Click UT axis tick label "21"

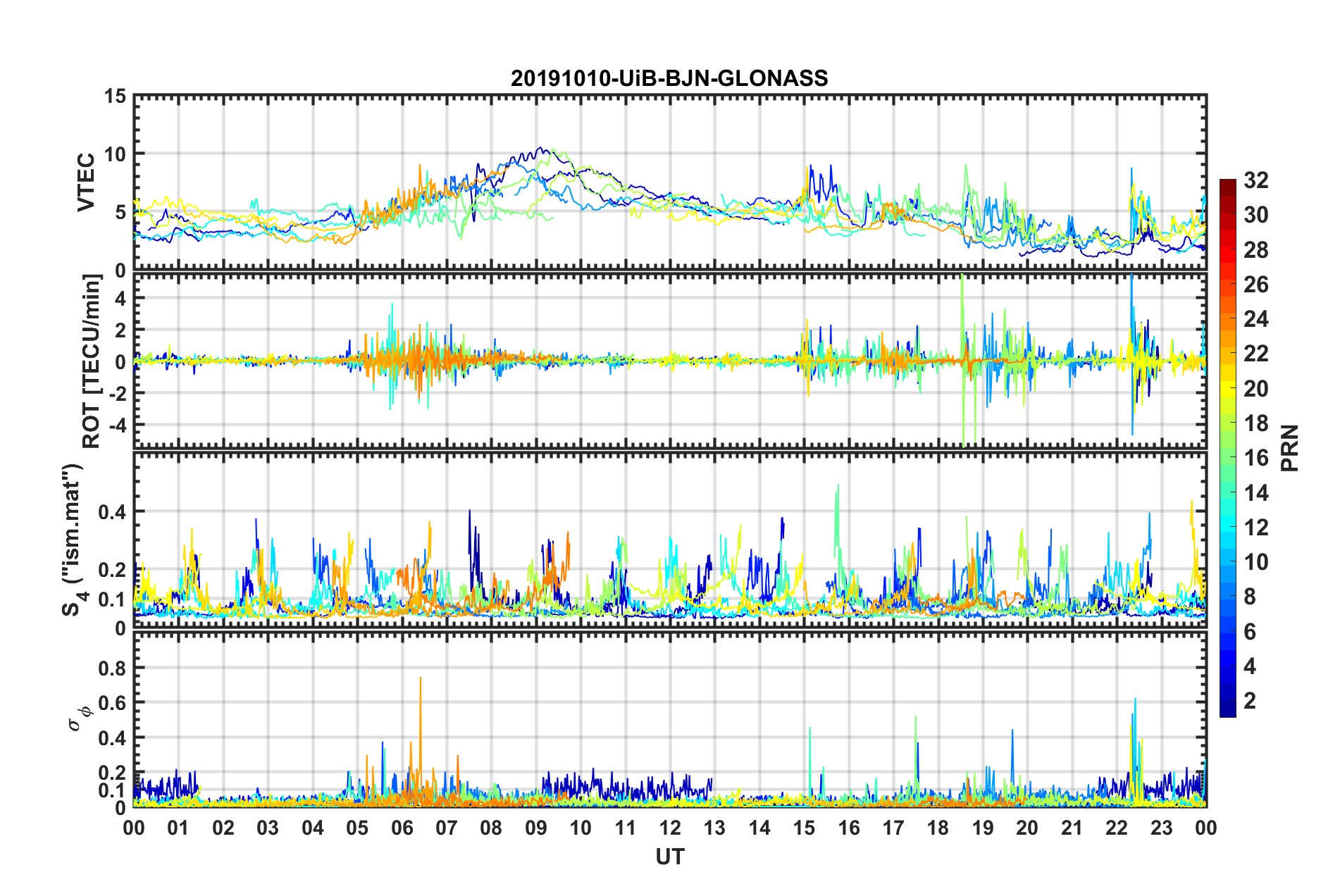pyautogui.click(x=1072, y=828)
